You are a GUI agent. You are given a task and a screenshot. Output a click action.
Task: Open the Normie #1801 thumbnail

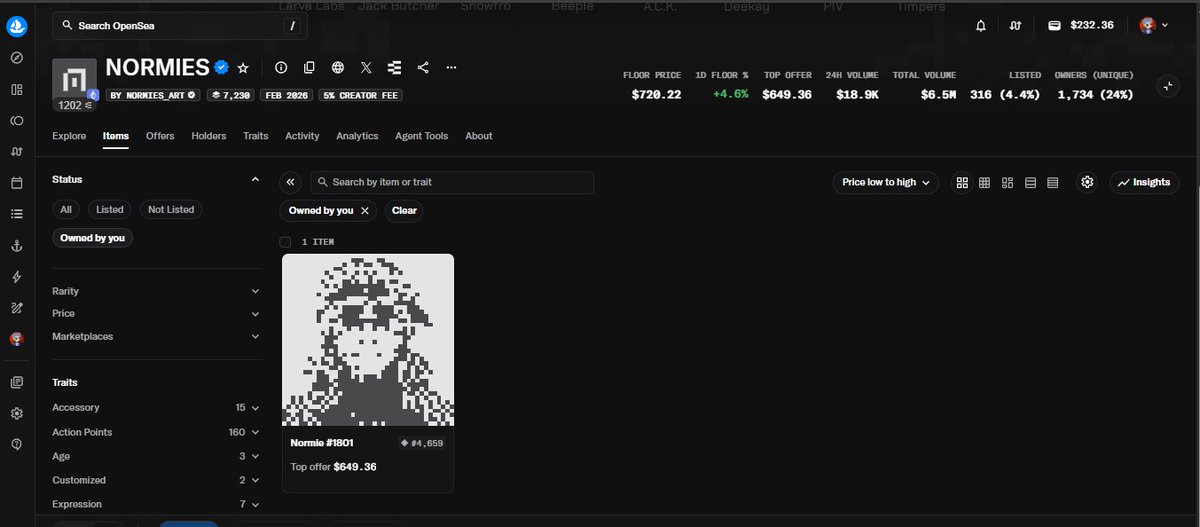[368, 340]
